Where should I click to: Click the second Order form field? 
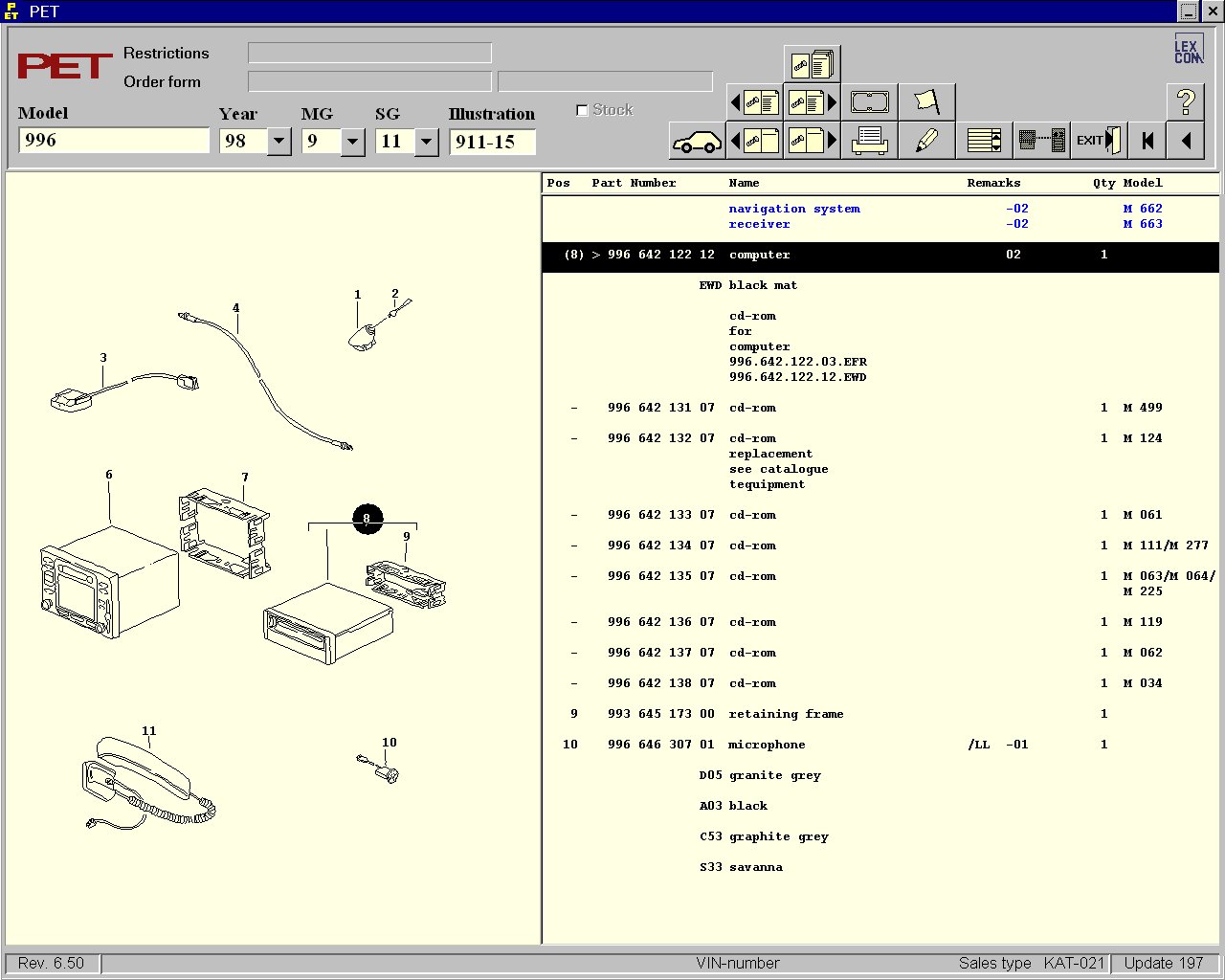(x=605, y=81)
